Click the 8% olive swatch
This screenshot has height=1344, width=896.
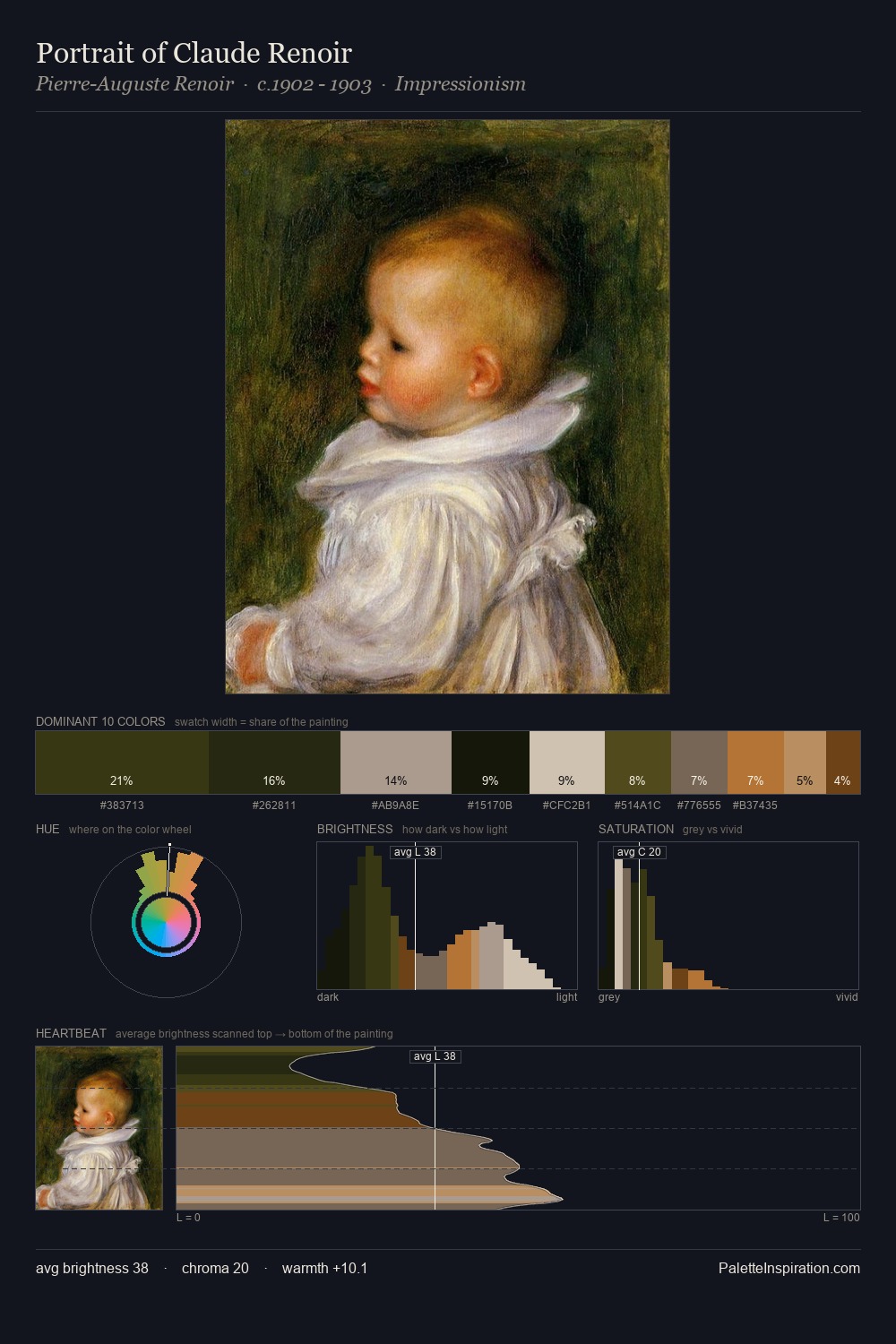638,762
